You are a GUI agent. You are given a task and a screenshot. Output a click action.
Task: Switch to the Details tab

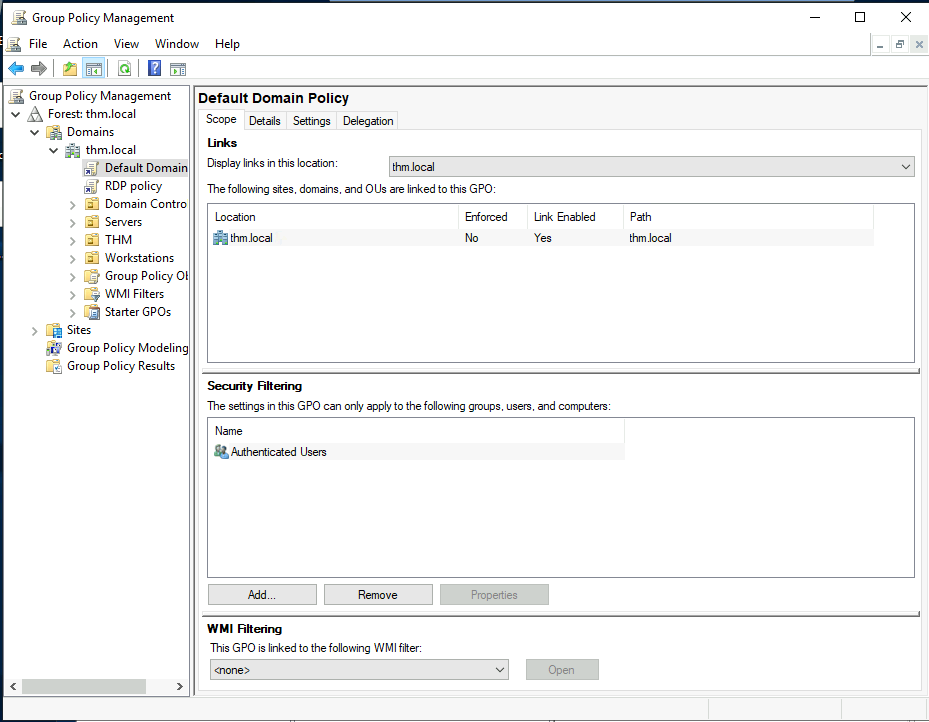click(x=264, y=121)
